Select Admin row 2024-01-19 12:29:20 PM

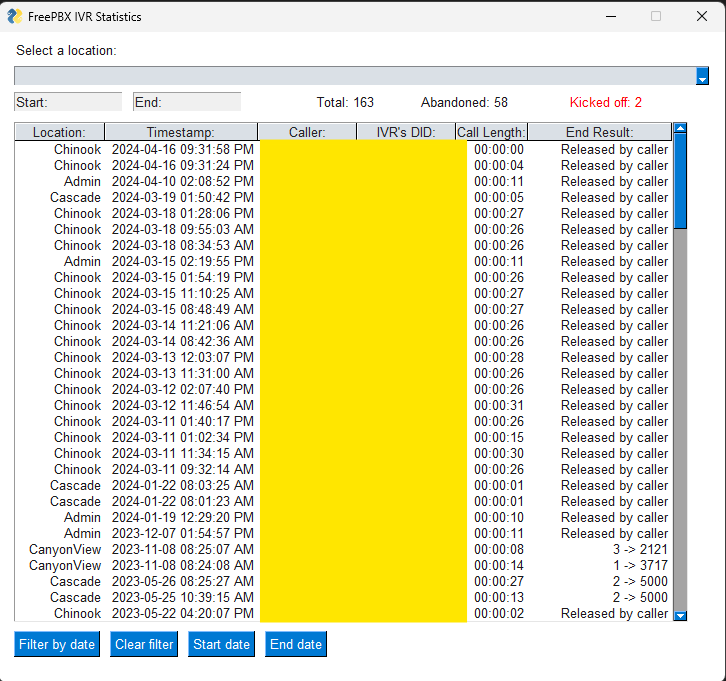pos(343,517)
